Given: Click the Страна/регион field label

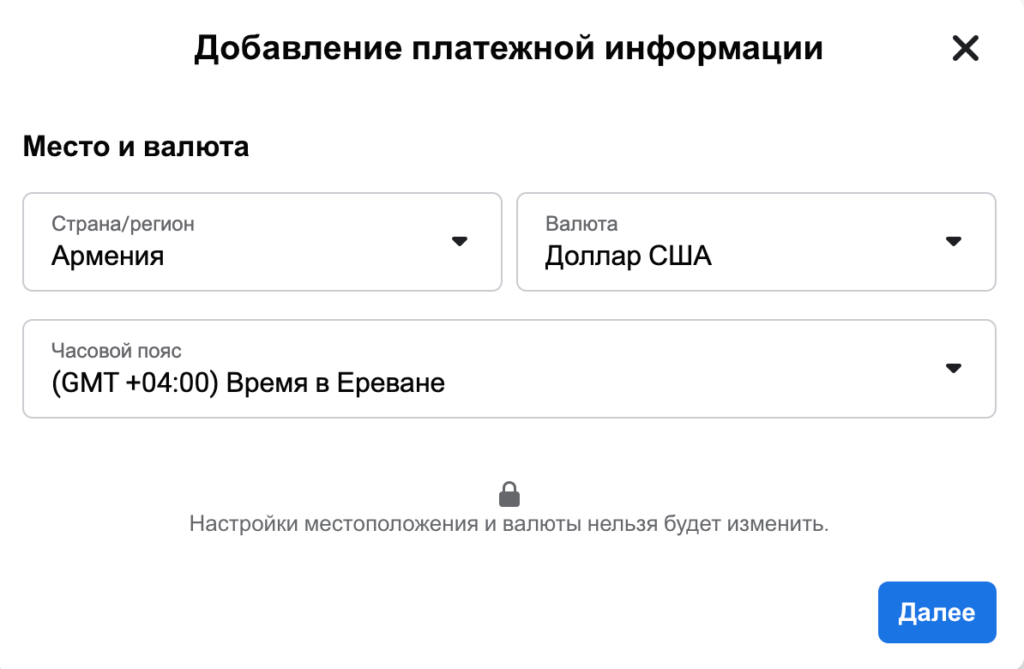Looking at the screenshot, I should (123, 224).
